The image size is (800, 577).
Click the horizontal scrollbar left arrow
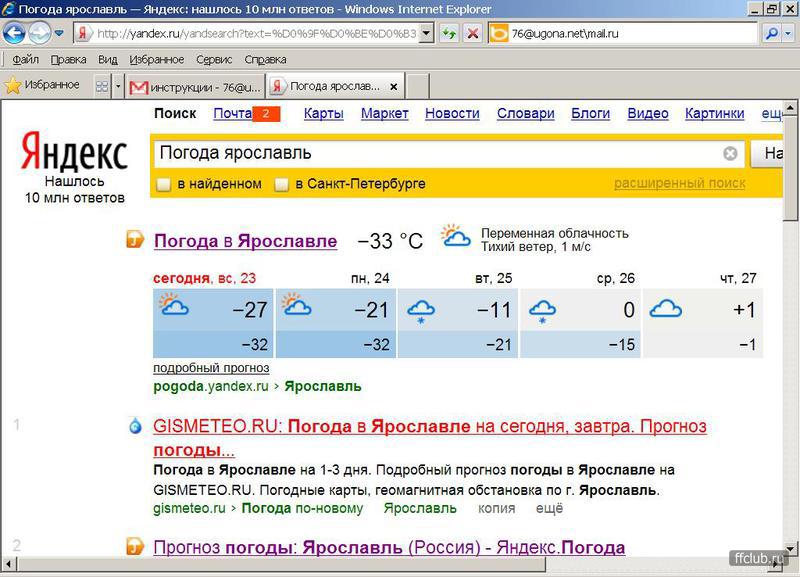9,565
